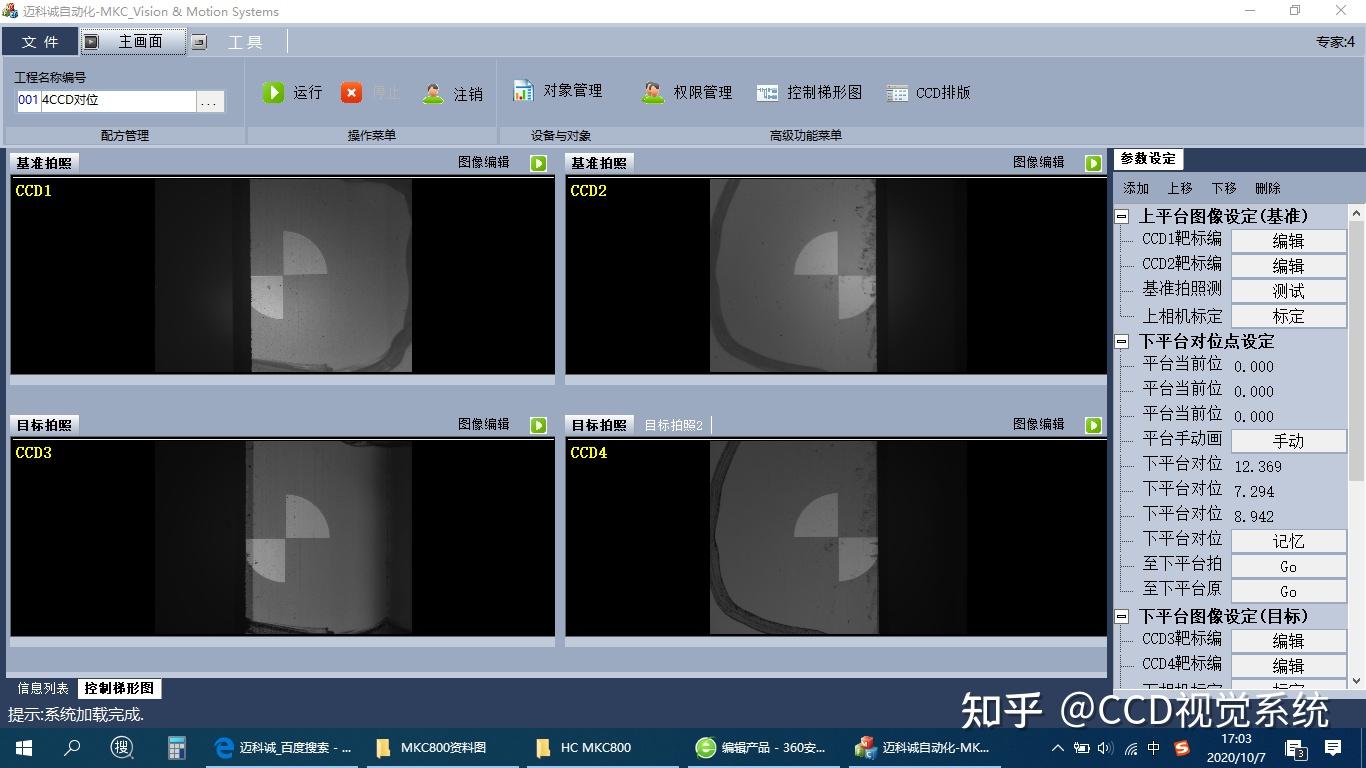Click 标定 button for 上相机标定
The image size is (1366, 768).
click(x=1288, y=316)
